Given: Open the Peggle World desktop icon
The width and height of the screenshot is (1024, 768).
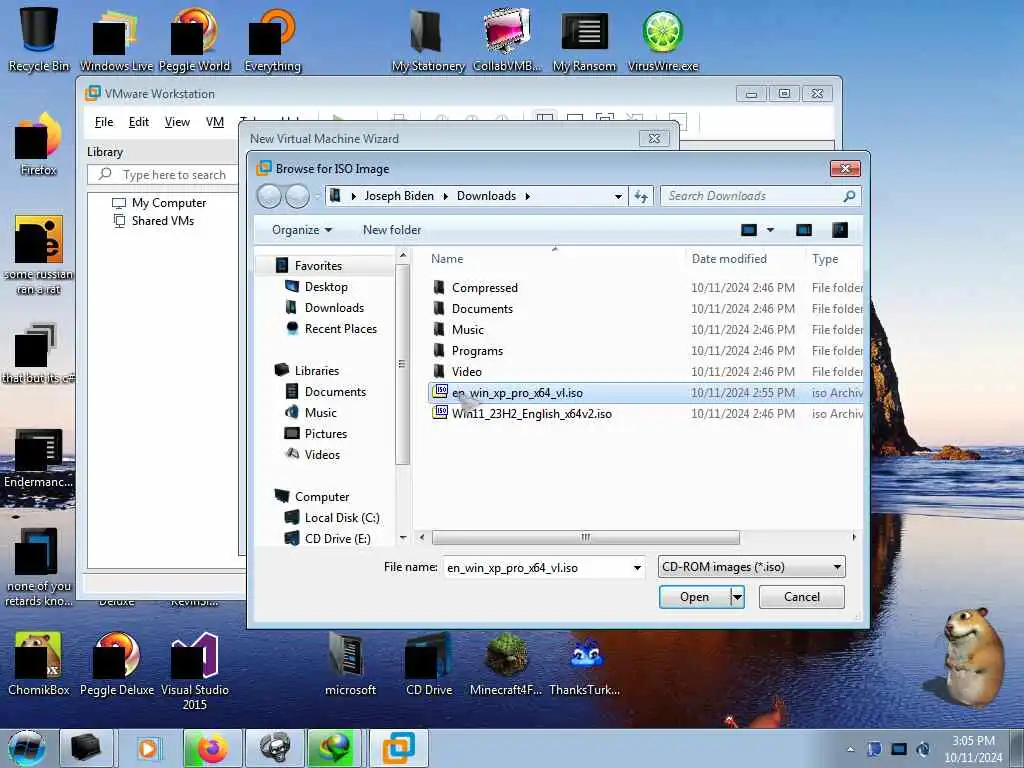Looking at the screenshot, I should (x=195, y=38).
